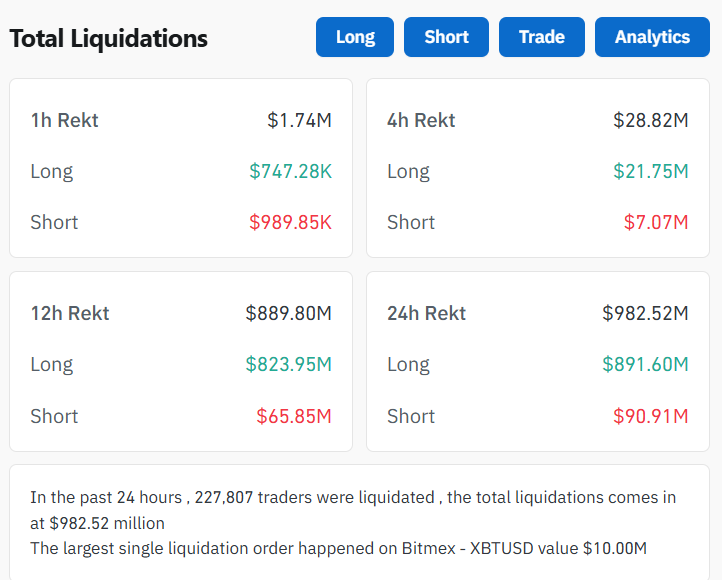Screen dimensions: 722x580
Task: Click the $90.91M short value
Action: [x=651, y=415]
